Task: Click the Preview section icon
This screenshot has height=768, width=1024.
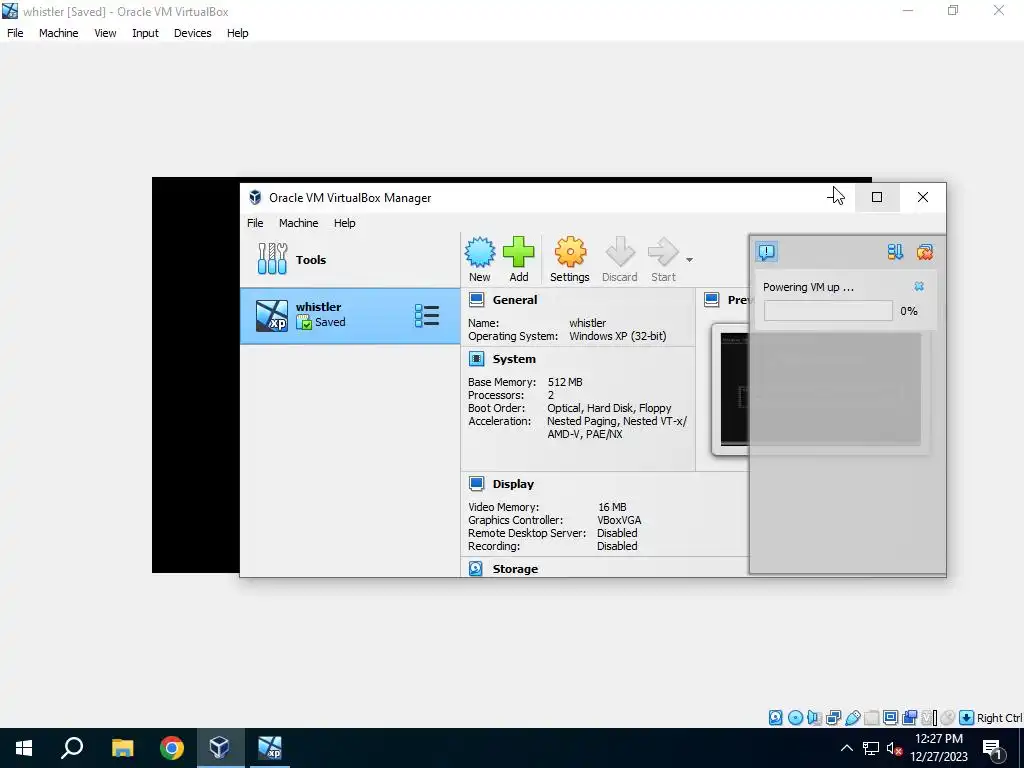Action: coord(712,300)
